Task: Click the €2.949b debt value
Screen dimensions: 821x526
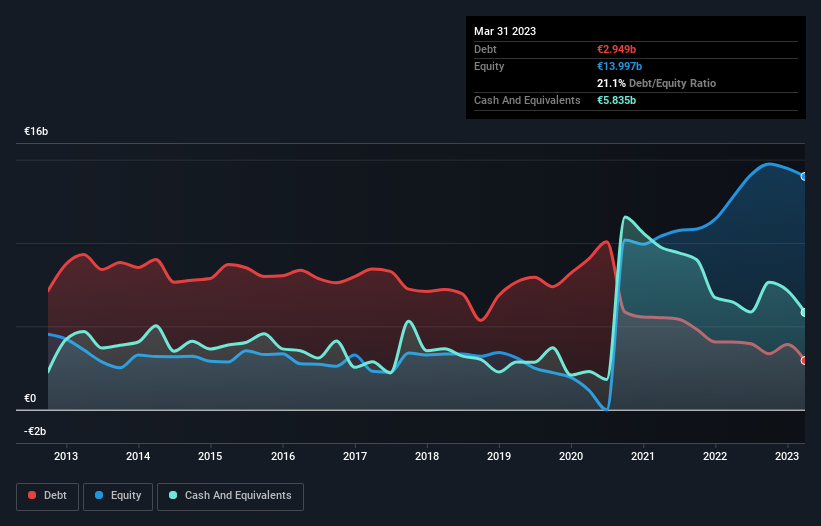Action: (616, 49)
